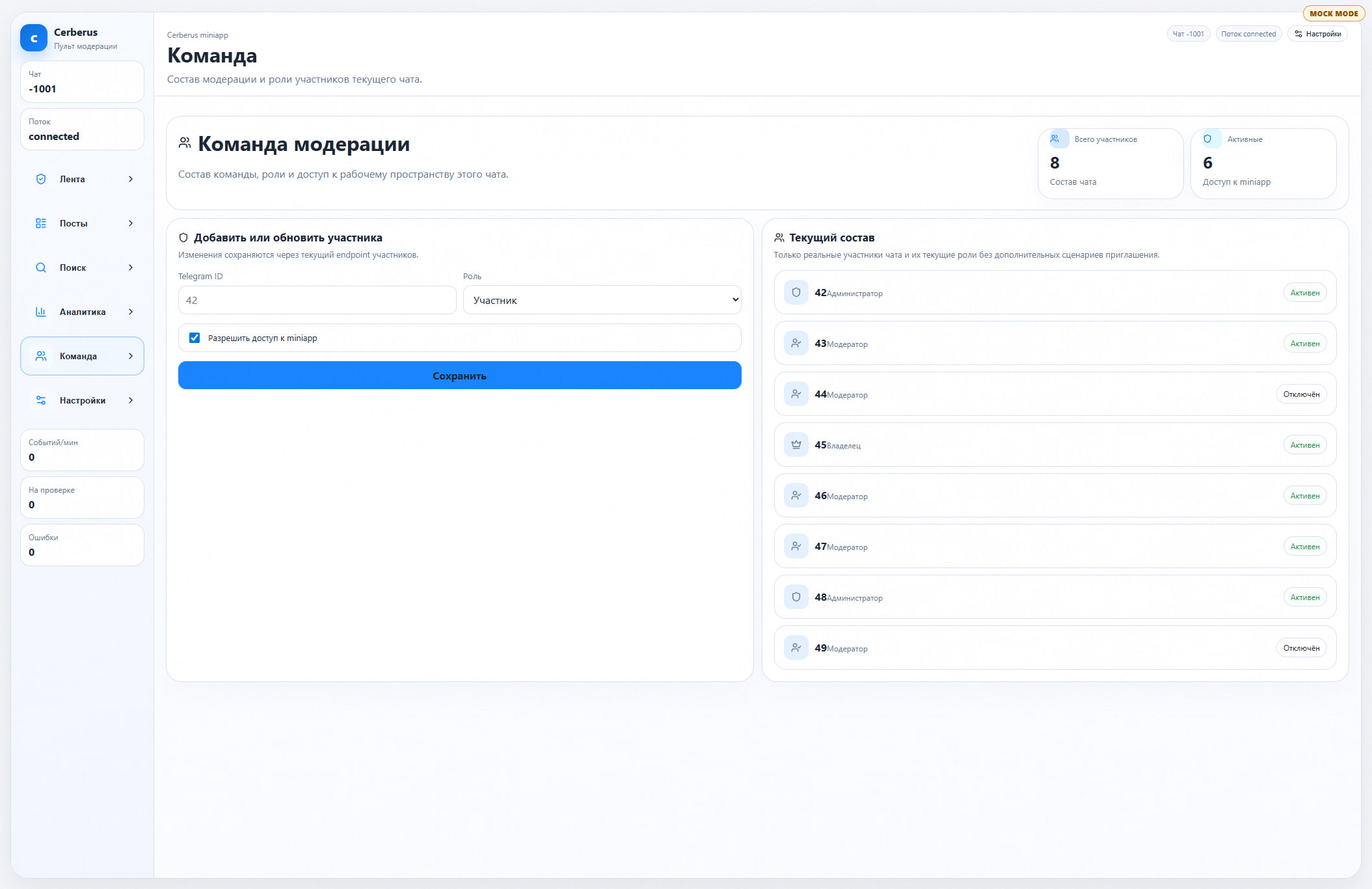
Task: Click the Активен badge for member 43
Action: tap(1304, 344)
